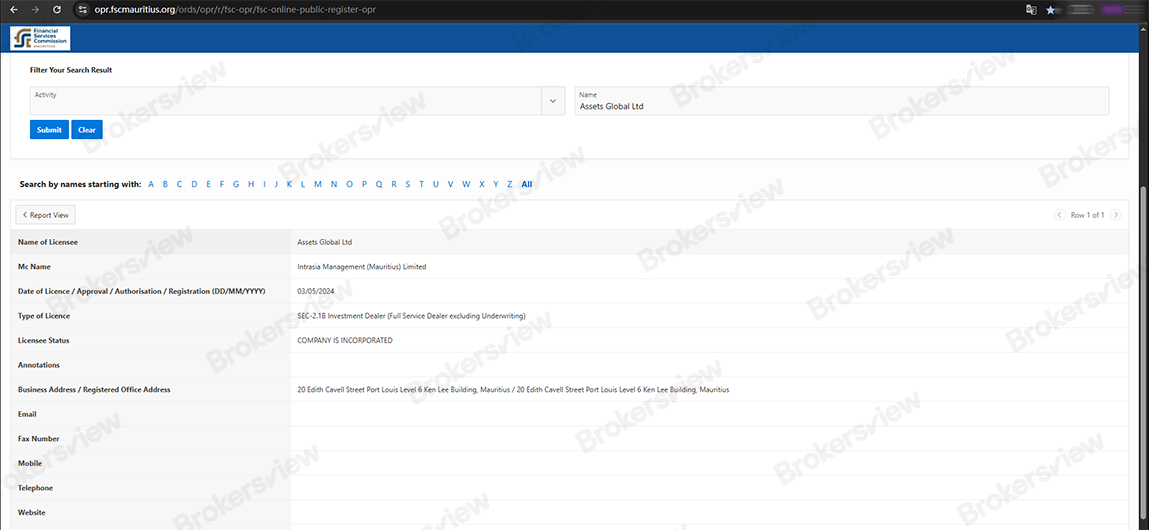This screenshot has height=530, width=1149.
Task: Reload the current page
Action: point(57,9)
